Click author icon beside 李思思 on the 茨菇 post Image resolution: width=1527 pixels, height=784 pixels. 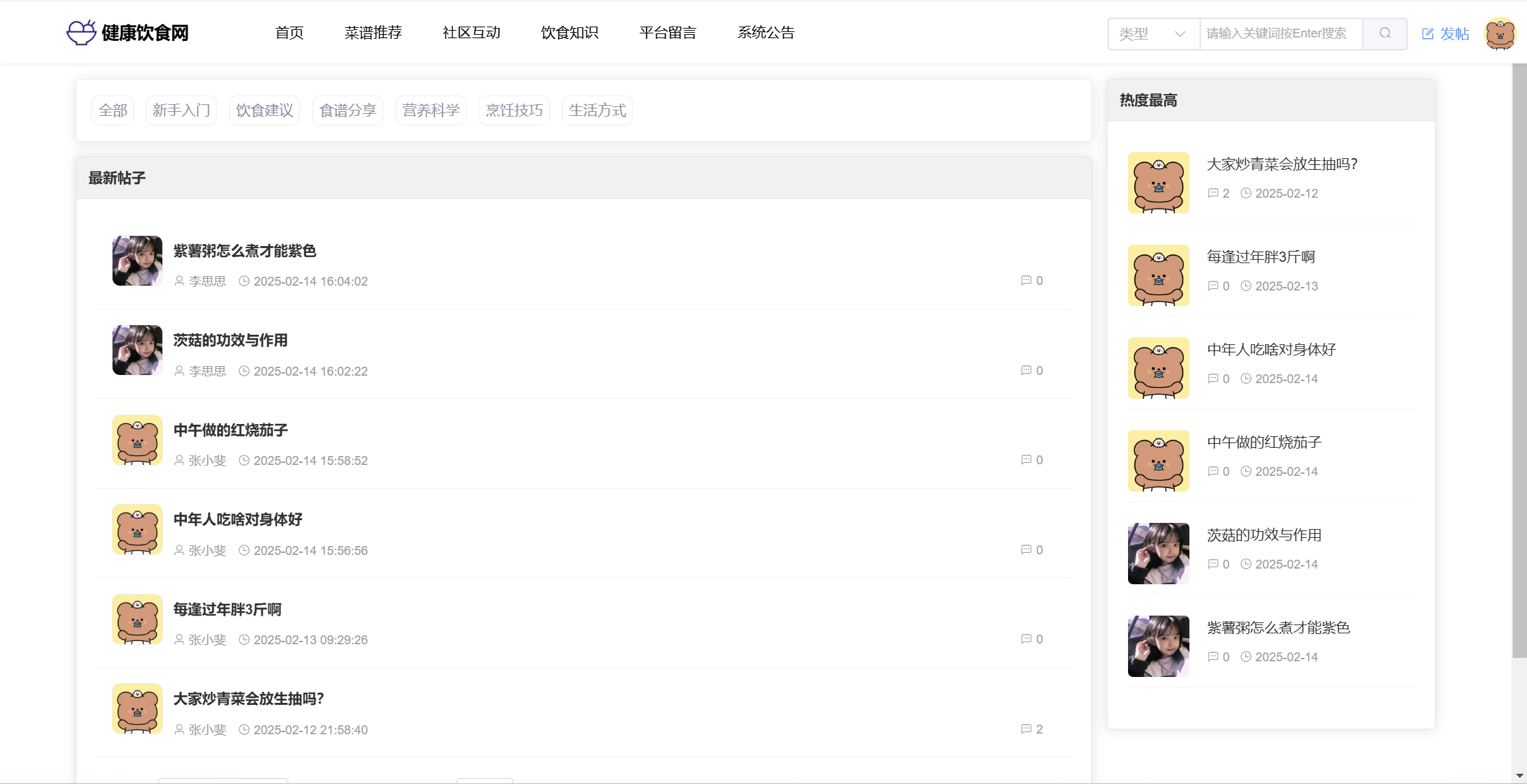tap(179, 371)
